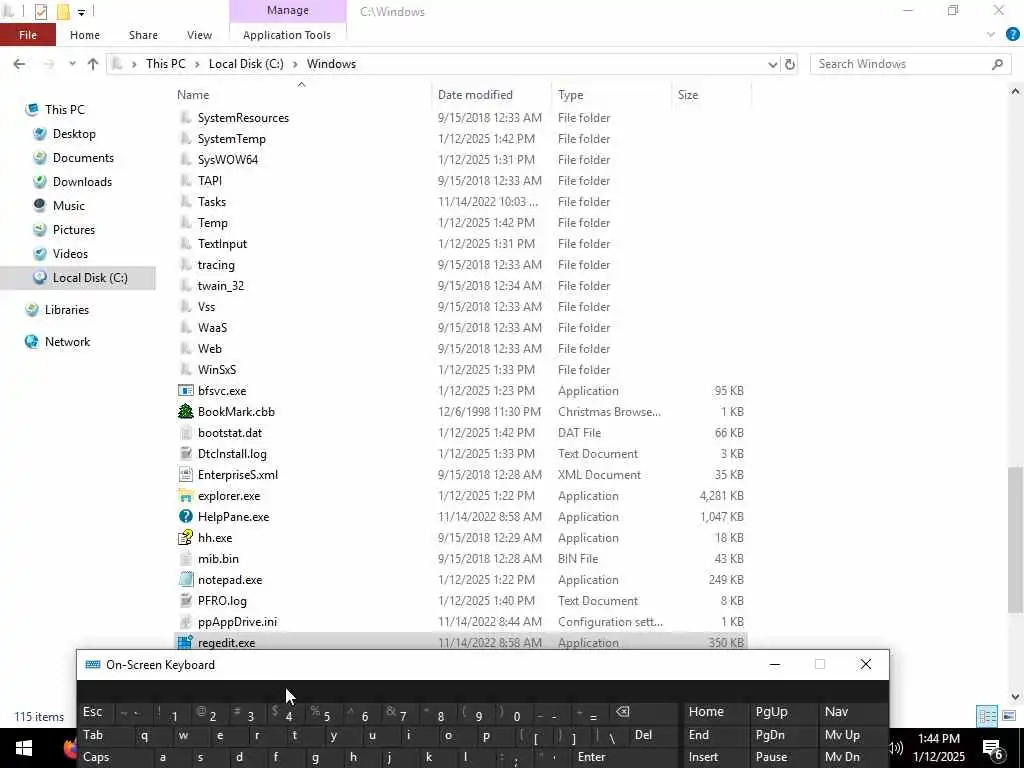Click This PC in the address bar
1024x768 pixels.
(165, 64)
